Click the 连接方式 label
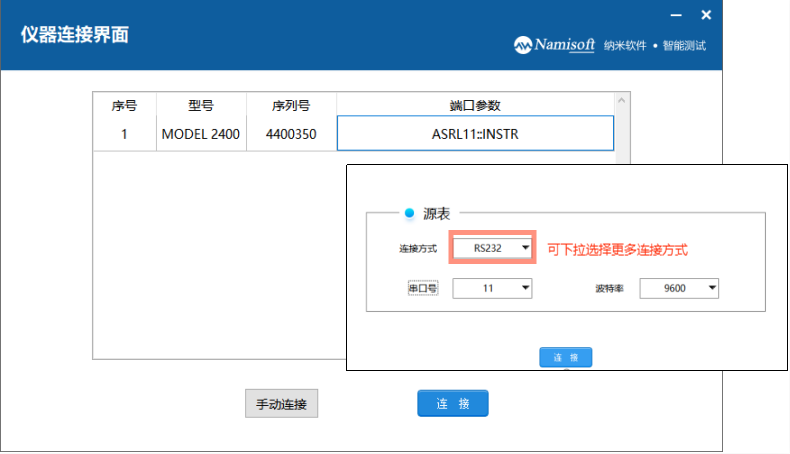Screen dimensions: 790x454 coord(418,248)
